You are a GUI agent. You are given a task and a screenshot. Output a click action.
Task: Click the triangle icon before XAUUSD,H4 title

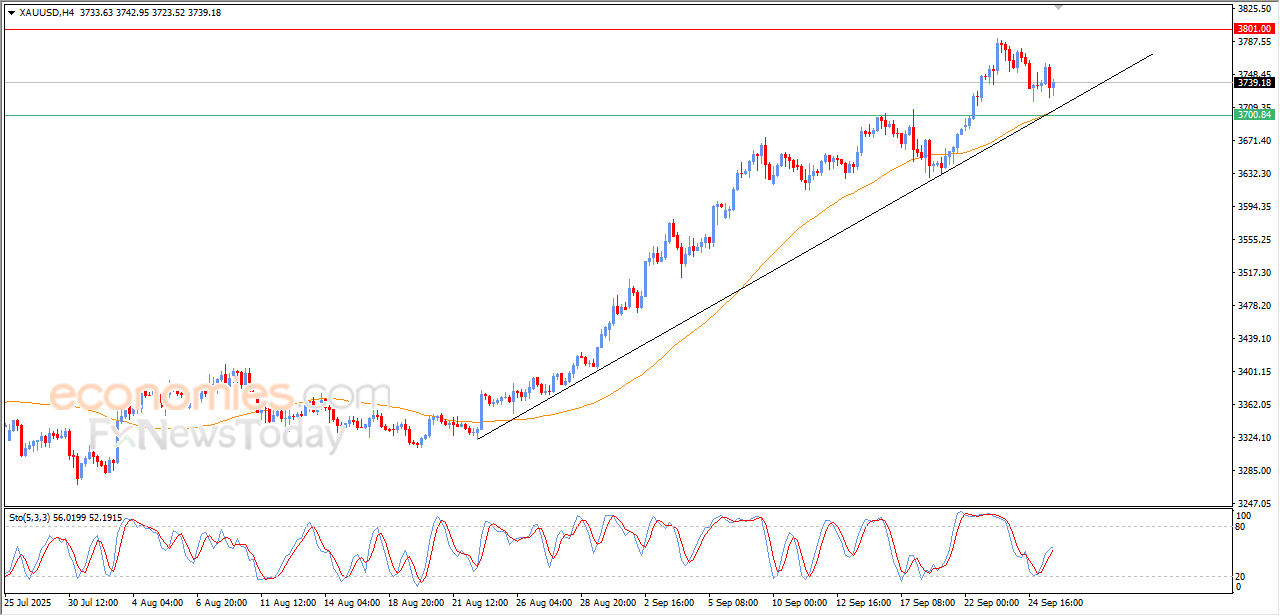11,12
